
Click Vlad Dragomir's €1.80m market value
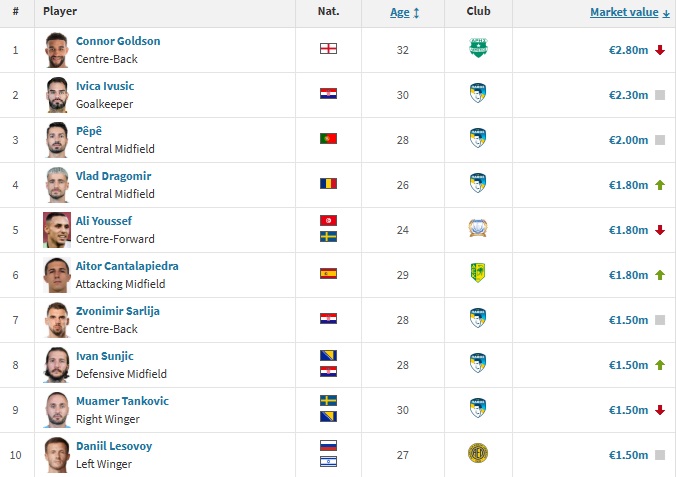(x=628, y=185)
